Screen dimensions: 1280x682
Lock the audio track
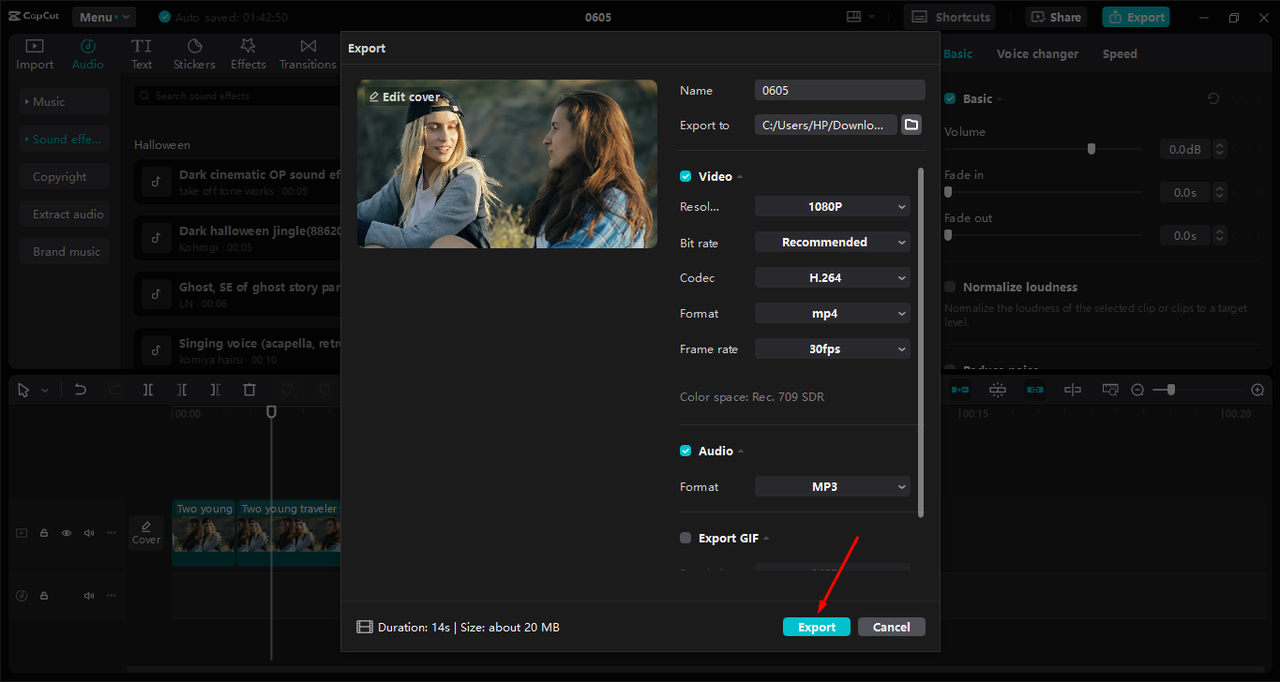click(44, 595)
